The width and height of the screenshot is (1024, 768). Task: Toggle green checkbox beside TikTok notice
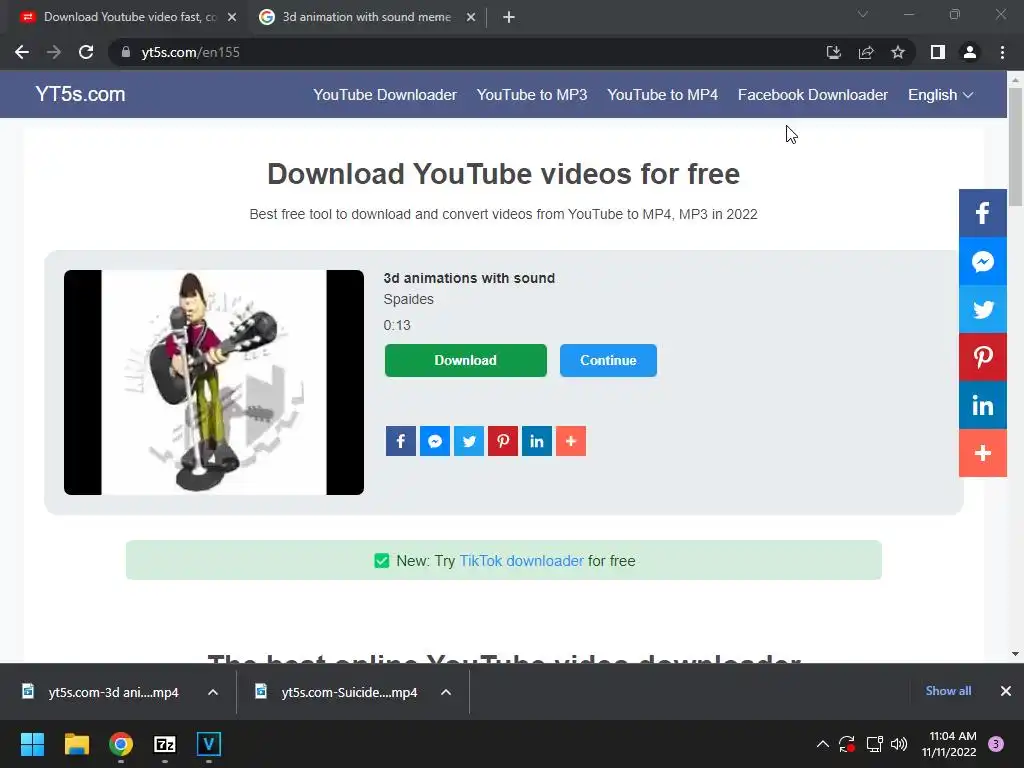pyautogui.click(x=382, y=560)
